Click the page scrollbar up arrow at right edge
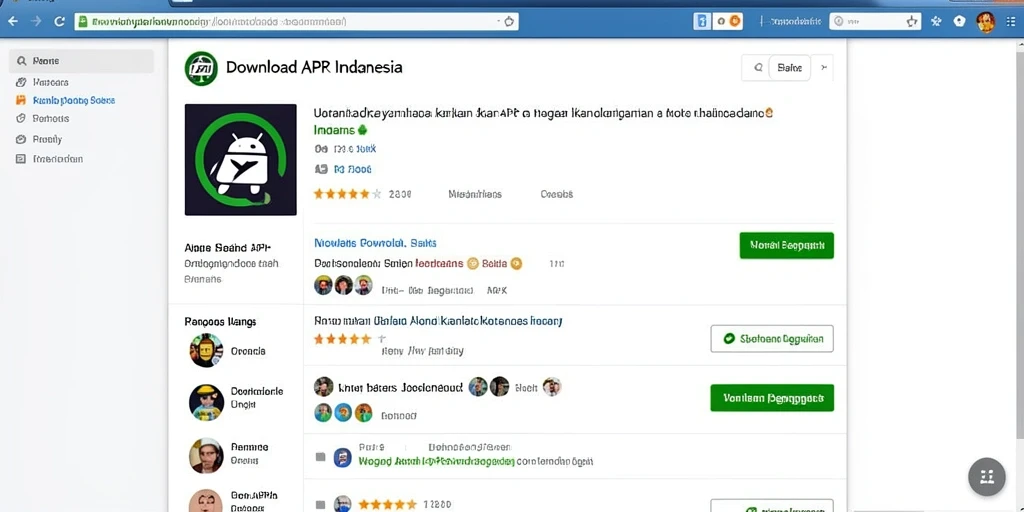The height and width of the screenshot is (512, 1024). click(x=1021, y=46)
